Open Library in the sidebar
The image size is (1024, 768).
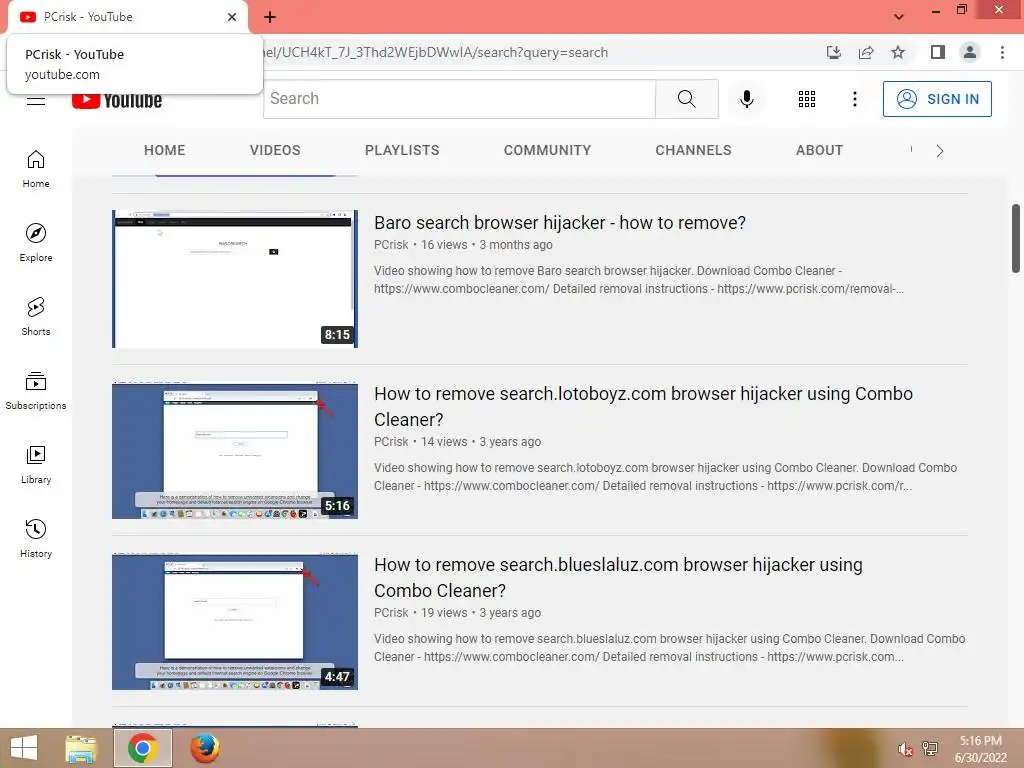click(36, 464)
